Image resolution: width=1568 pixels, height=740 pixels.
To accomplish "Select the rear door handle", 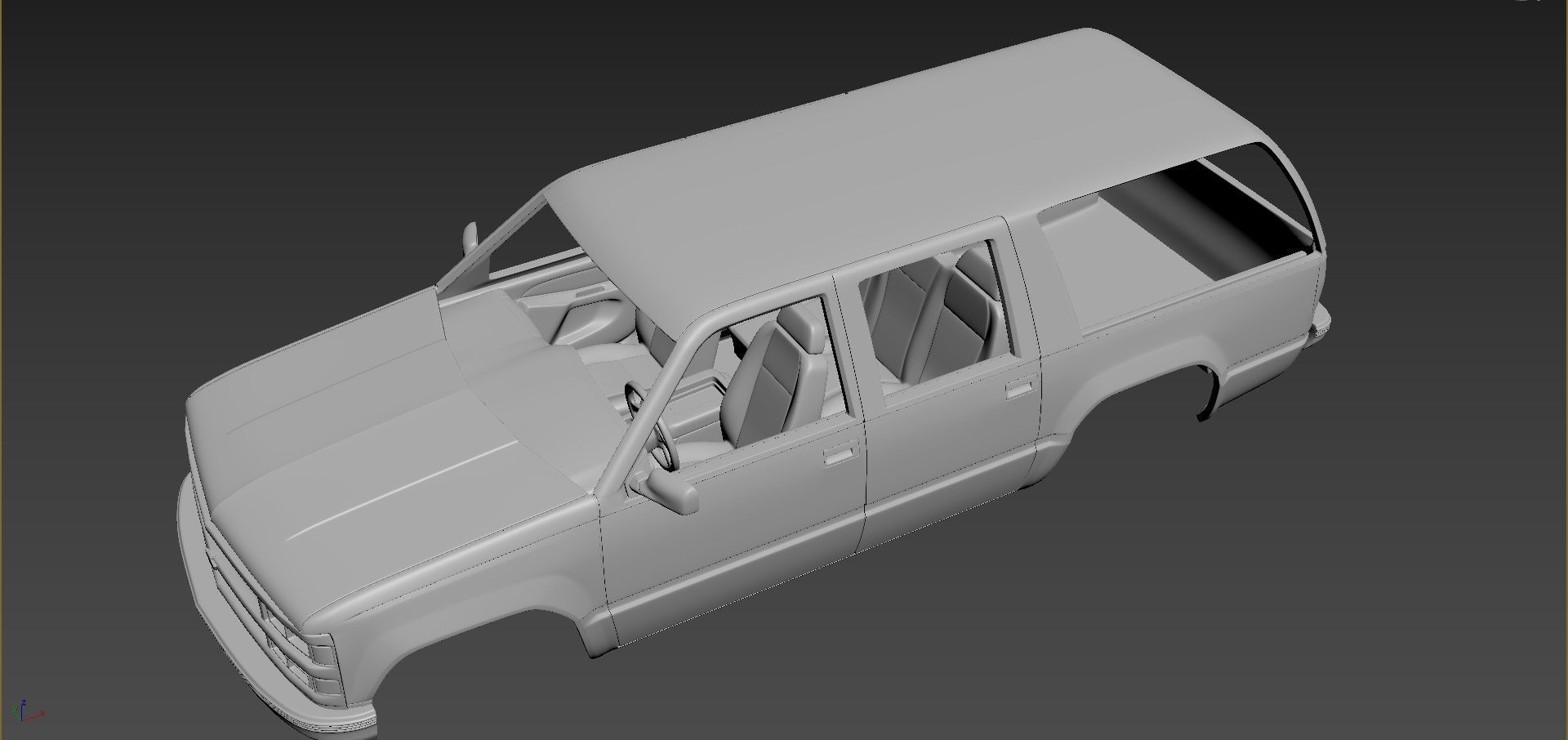I will (x=1019, y=388).
